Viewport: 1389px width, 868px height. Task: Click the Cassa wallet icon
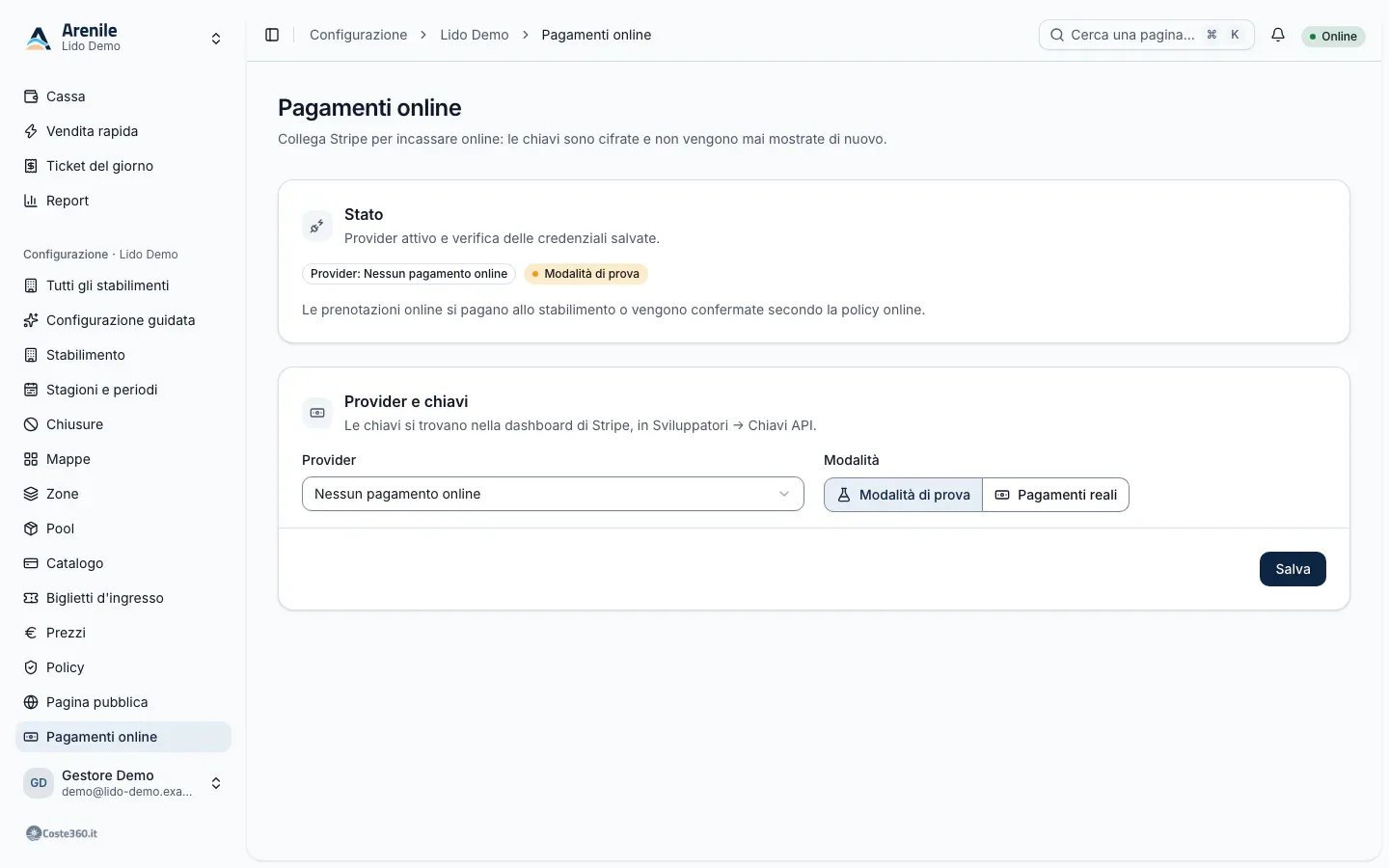[x=31, y=96]
